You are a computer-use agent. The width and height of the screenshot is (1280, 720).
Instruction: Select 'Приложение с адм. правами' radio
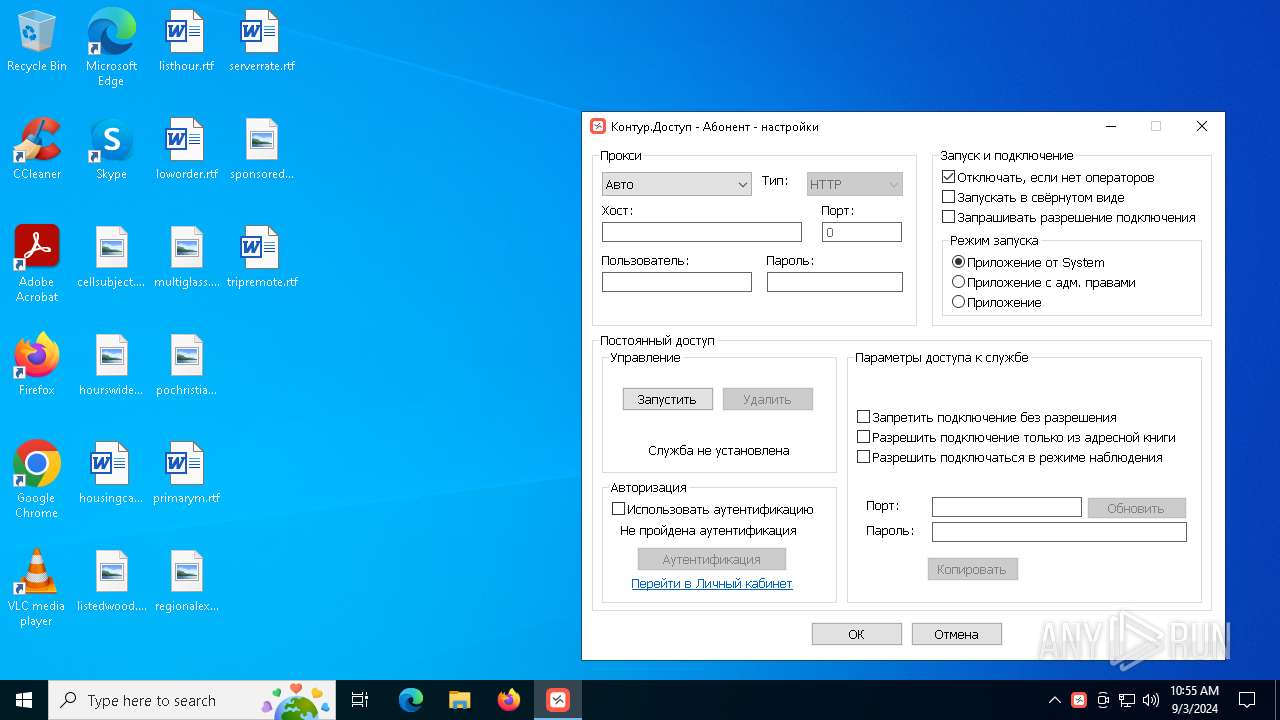[959, 282]
